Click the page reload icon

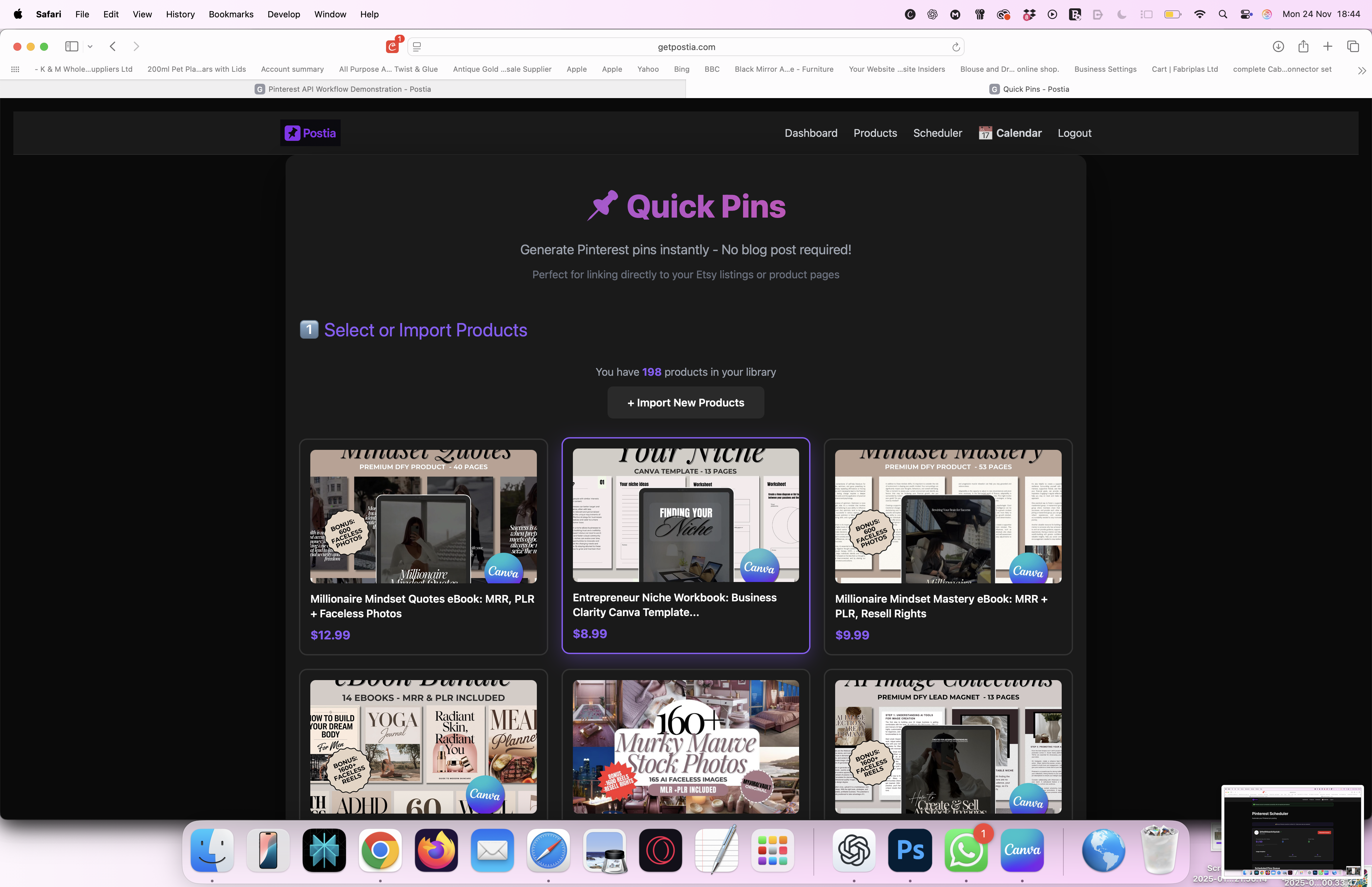pos(956,47)
